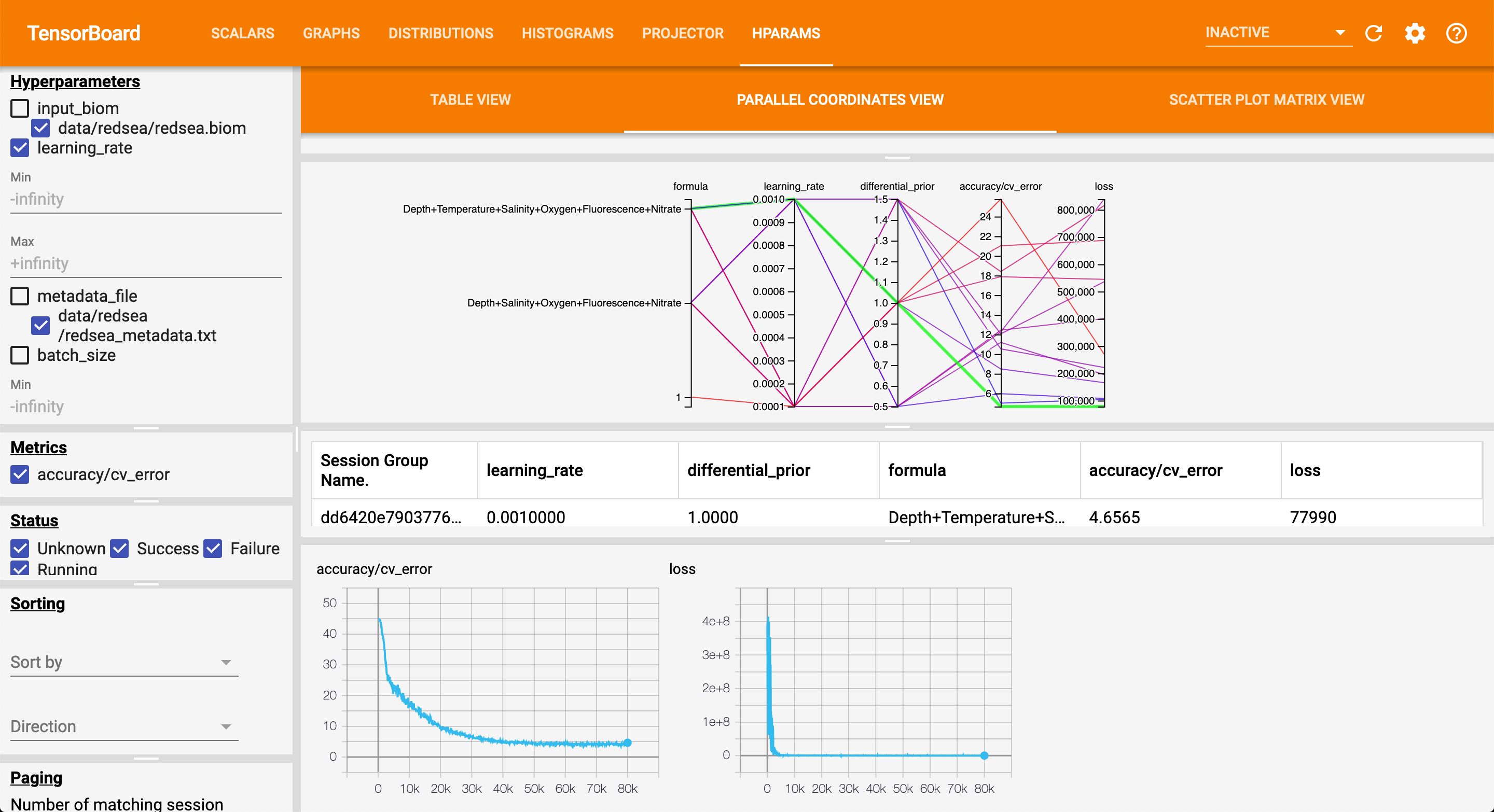The image size is (1494, 812).
Task: Click the TensorBoard logo title
Action: (84, 33)
